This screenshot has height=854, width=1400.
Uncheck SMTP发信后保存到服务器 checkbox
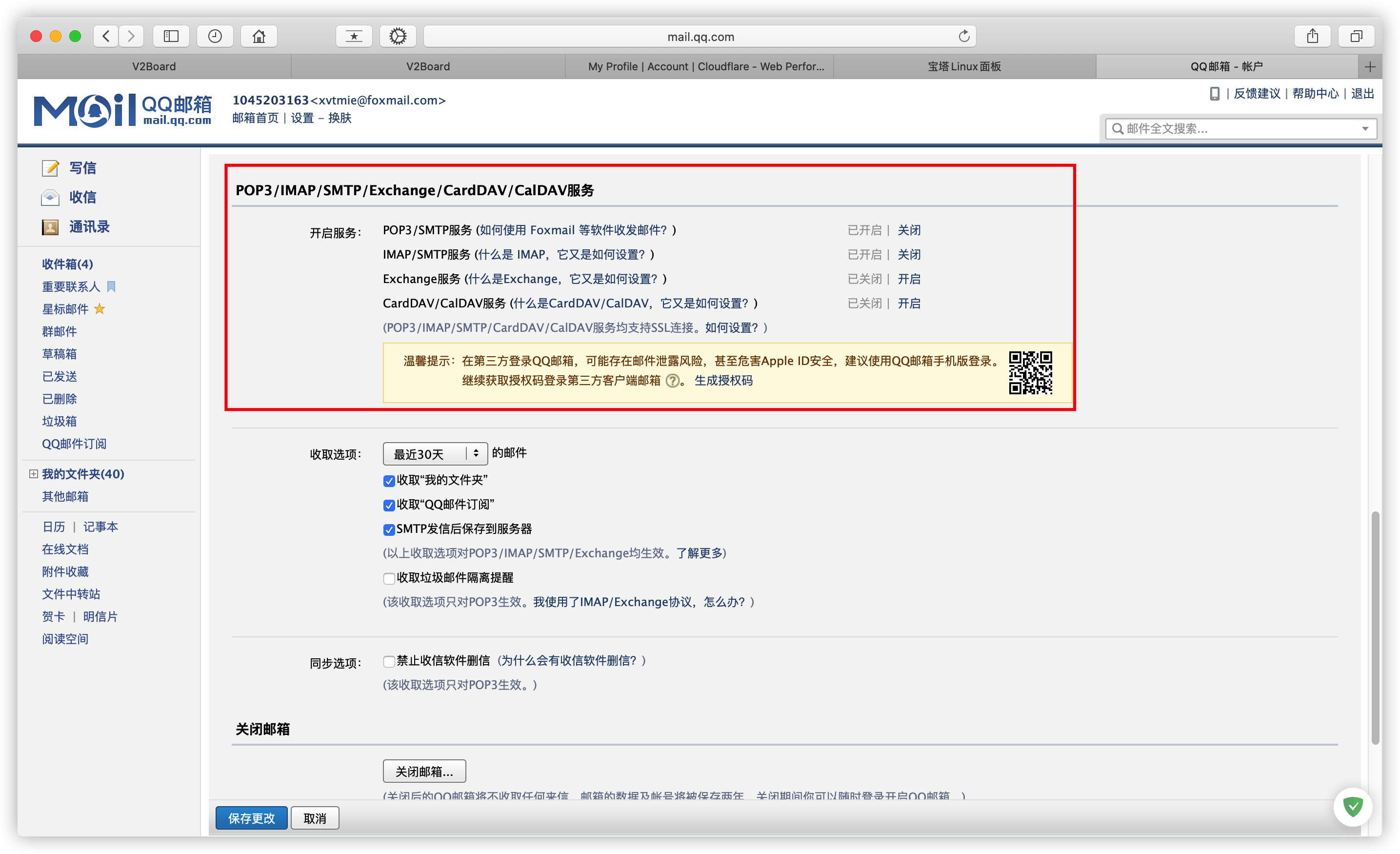389,530
